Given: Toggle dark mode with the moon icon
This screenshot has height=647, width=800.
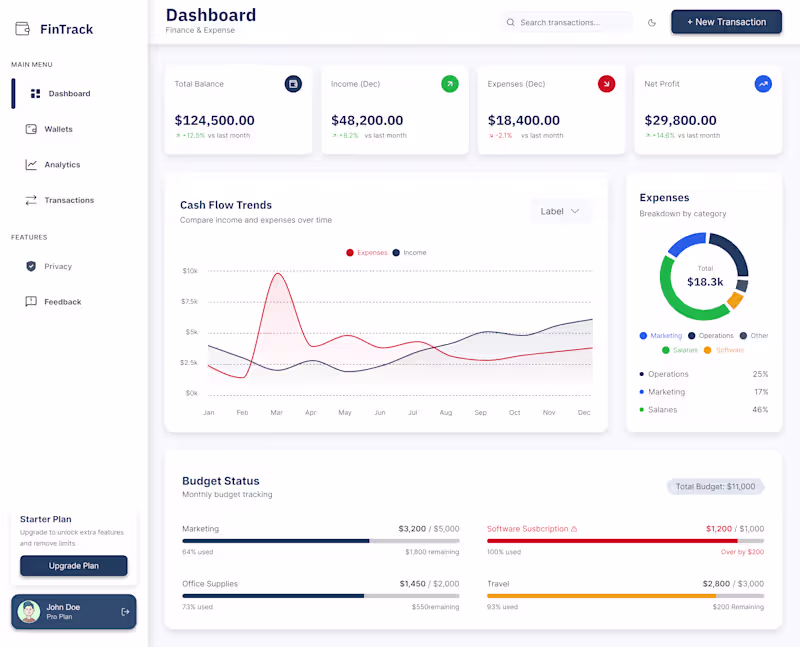Looking at the screenshot, I should click(x=651, y=21).
